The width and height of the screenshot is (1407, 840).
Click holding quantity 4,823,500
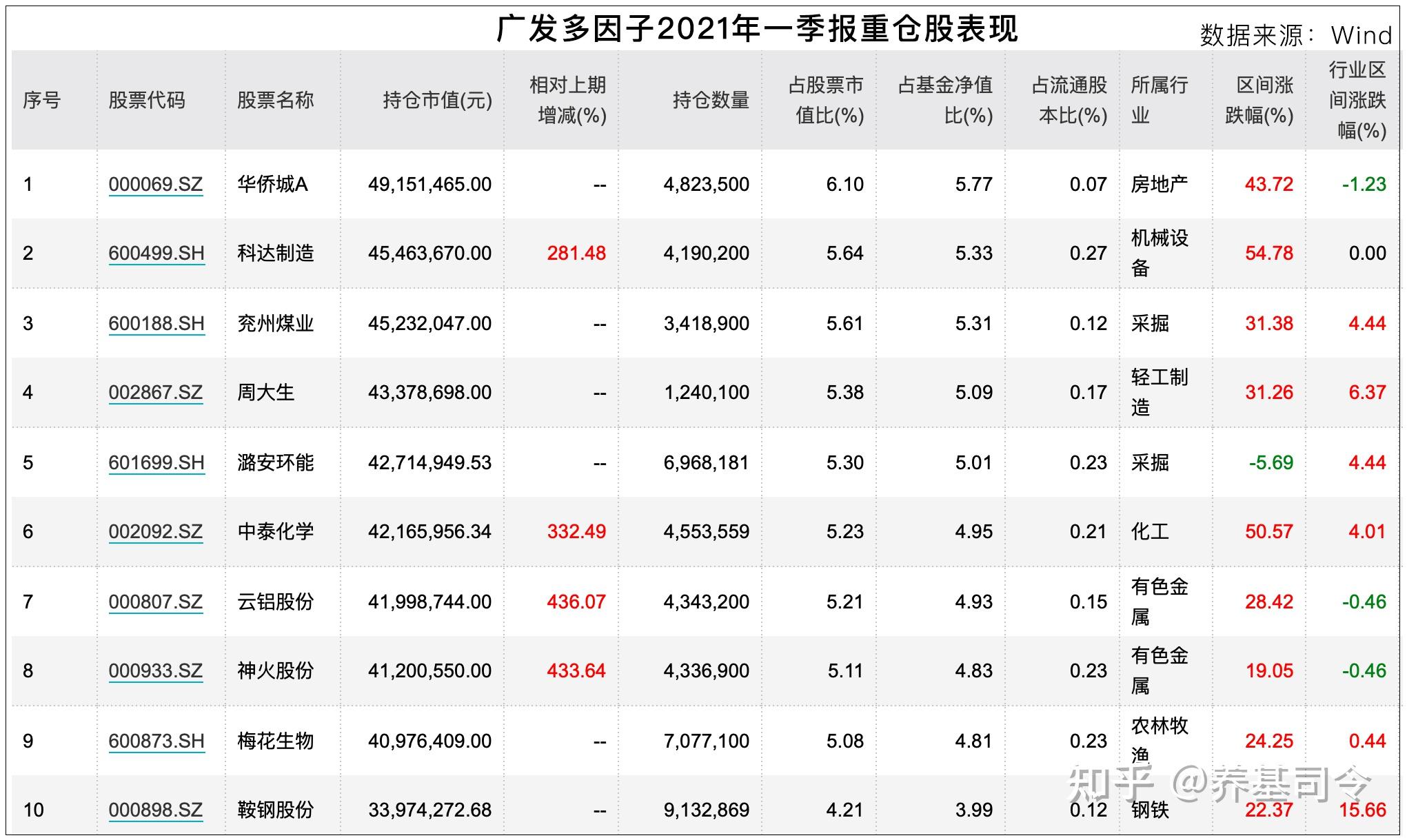pyautogui.click(x=707, y=185)
